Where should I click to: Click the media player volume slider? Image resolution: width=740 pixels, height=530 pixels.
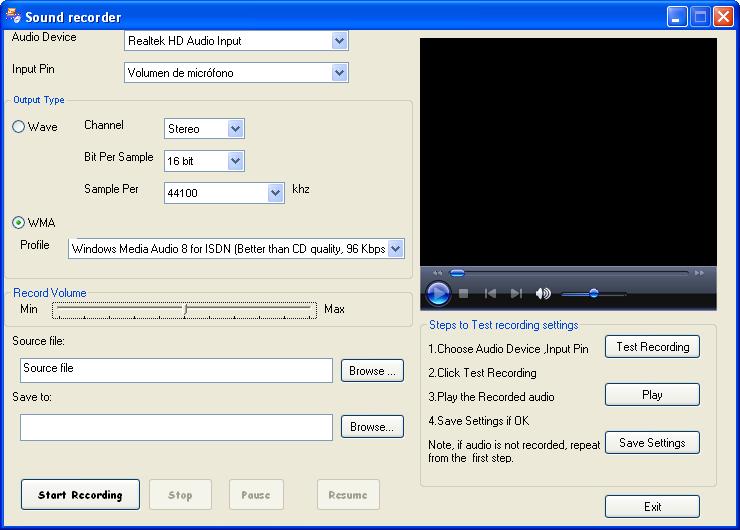594,294
